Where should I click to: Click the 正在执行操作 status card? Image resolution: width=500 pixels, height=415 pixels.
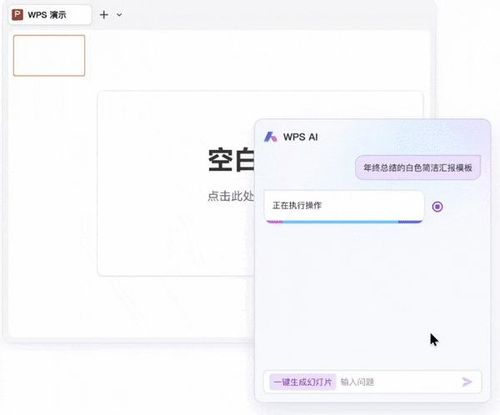pyautogui.click(x=344, y=206)
